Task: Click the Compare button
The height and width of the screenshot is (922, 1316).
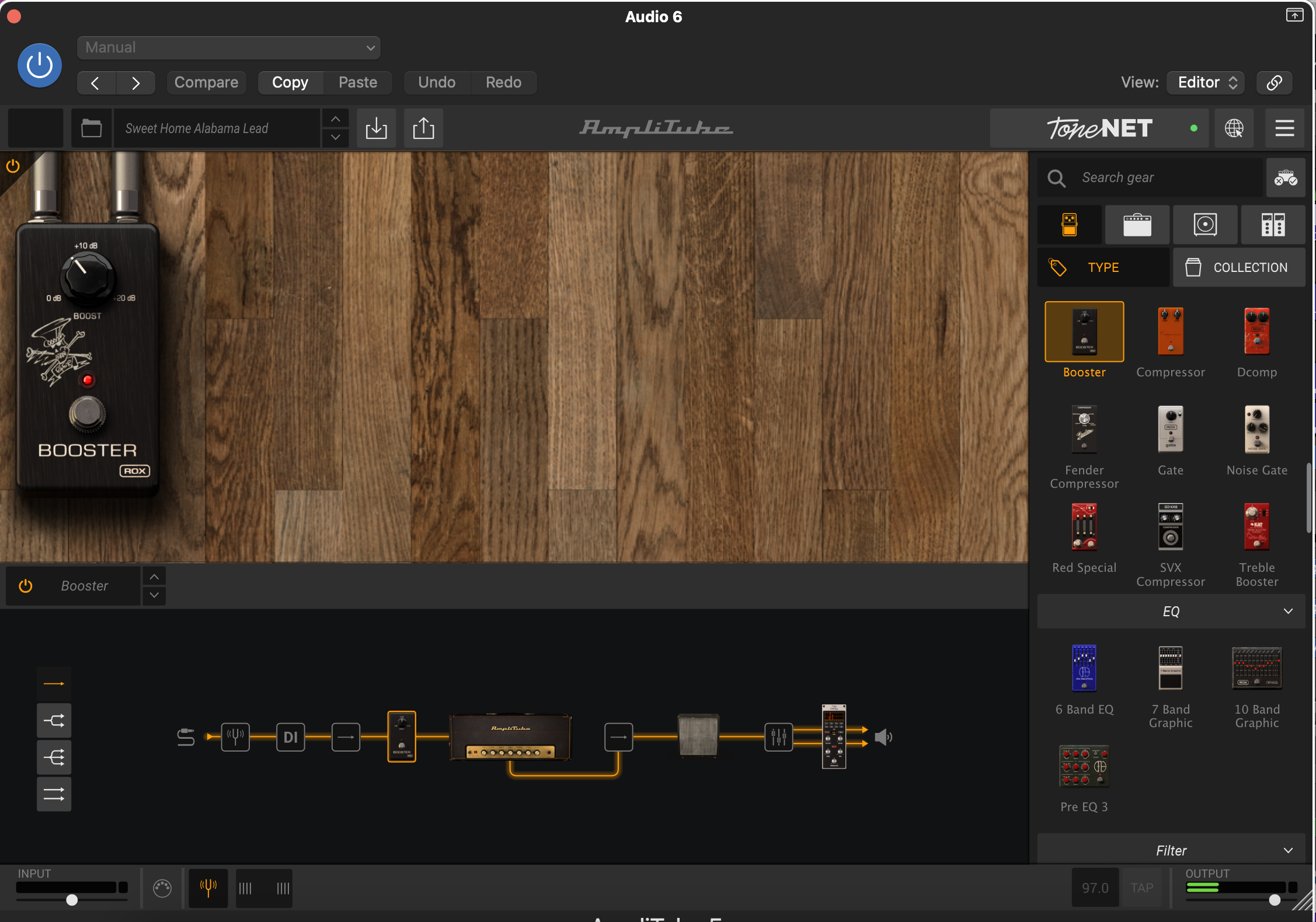Action: coord(206,83)
